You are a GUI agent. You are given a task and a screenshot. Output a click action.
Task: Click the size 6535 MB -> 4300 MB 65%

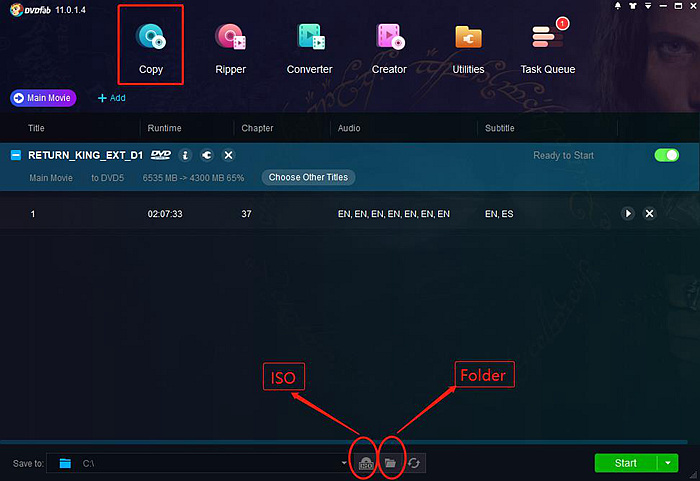pos(193,178)
